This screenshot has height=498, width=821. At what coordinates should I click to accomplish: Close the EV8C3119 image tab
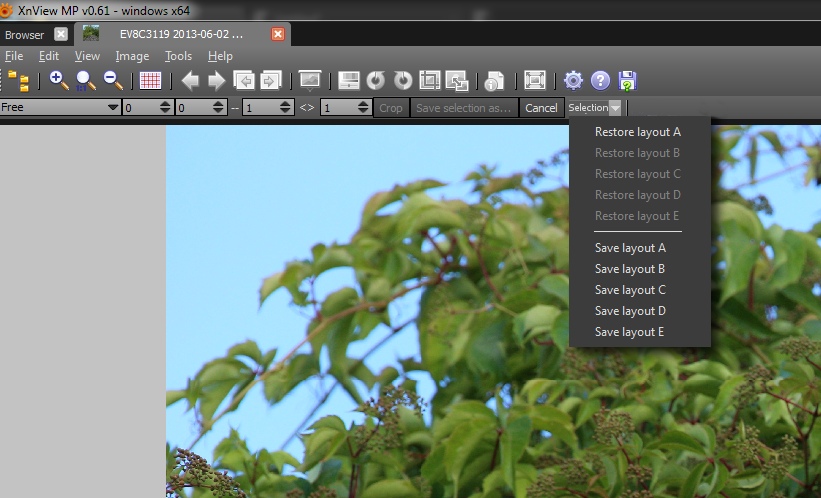click(x=278, y=34)
